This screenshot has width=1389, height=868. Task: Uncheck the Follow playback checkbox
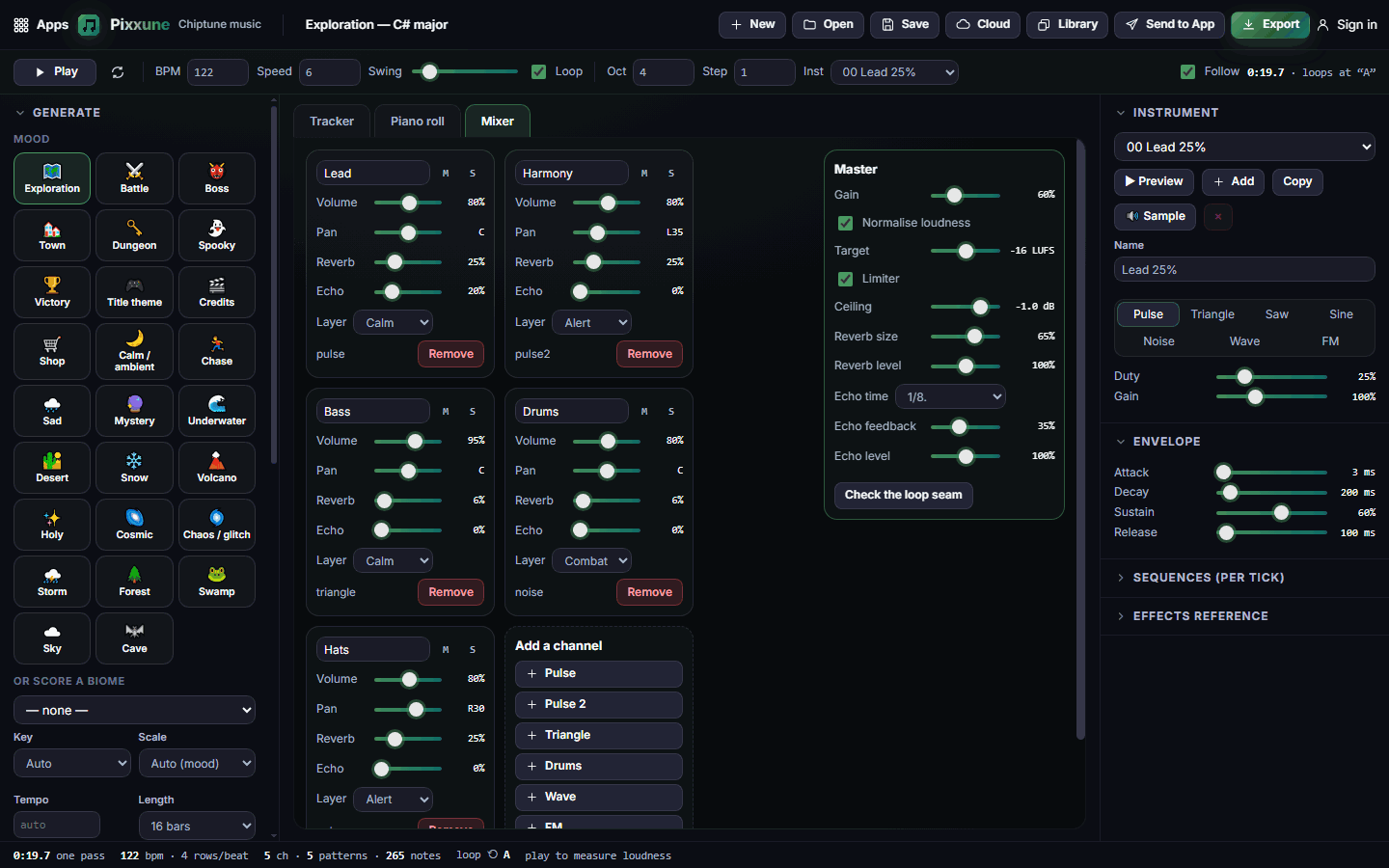tap(1187, 72)
